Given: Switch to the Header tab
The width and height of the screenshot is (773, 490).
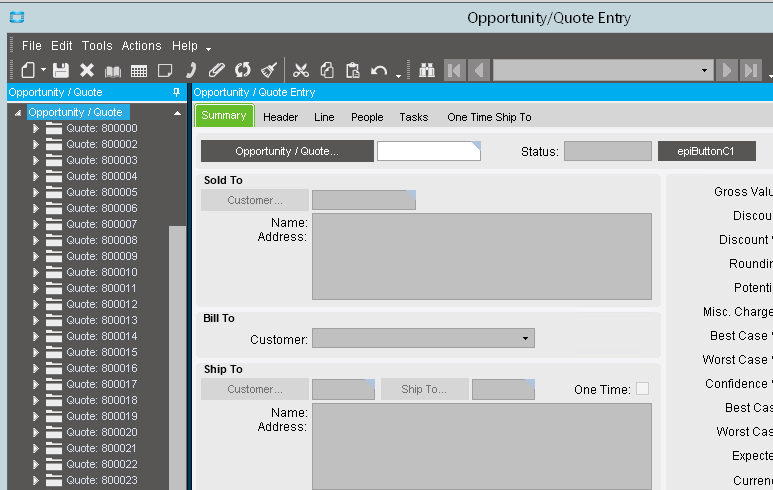Looking at the screenshot, I should pos(281,117).
